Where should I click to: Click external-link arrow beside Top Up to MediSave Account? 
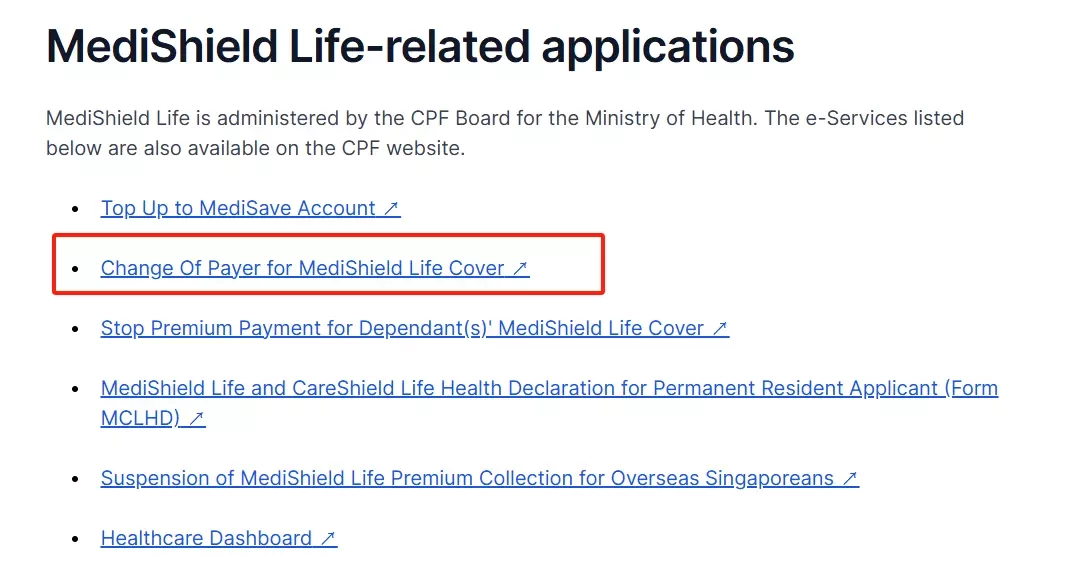(391, 208)
